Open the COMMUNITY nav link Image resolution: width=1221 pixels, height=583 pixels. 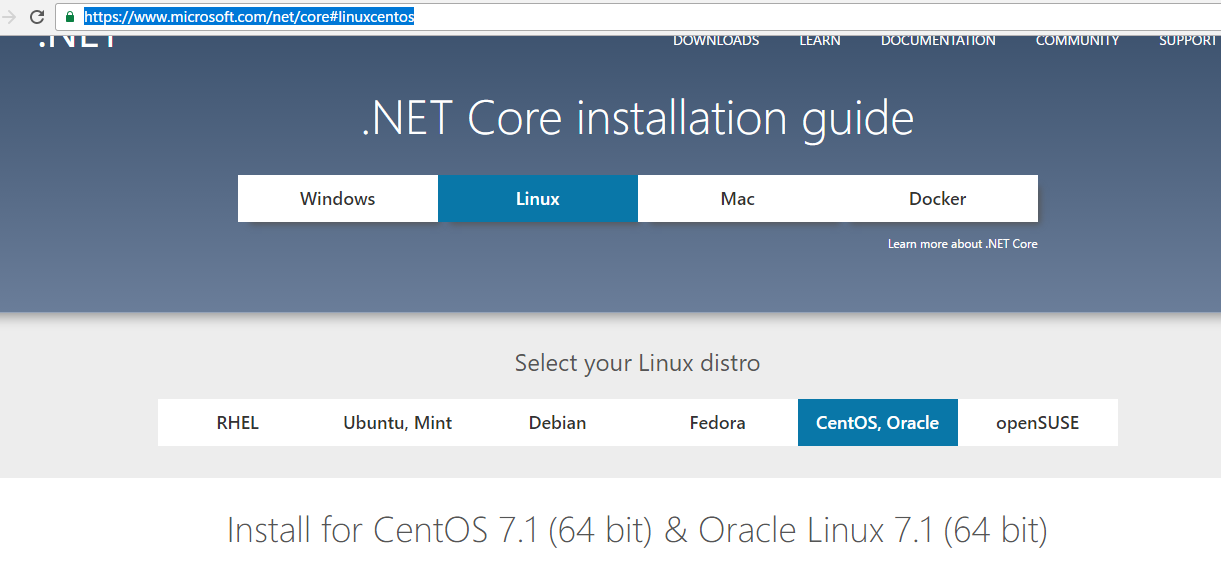point(1077,41)
